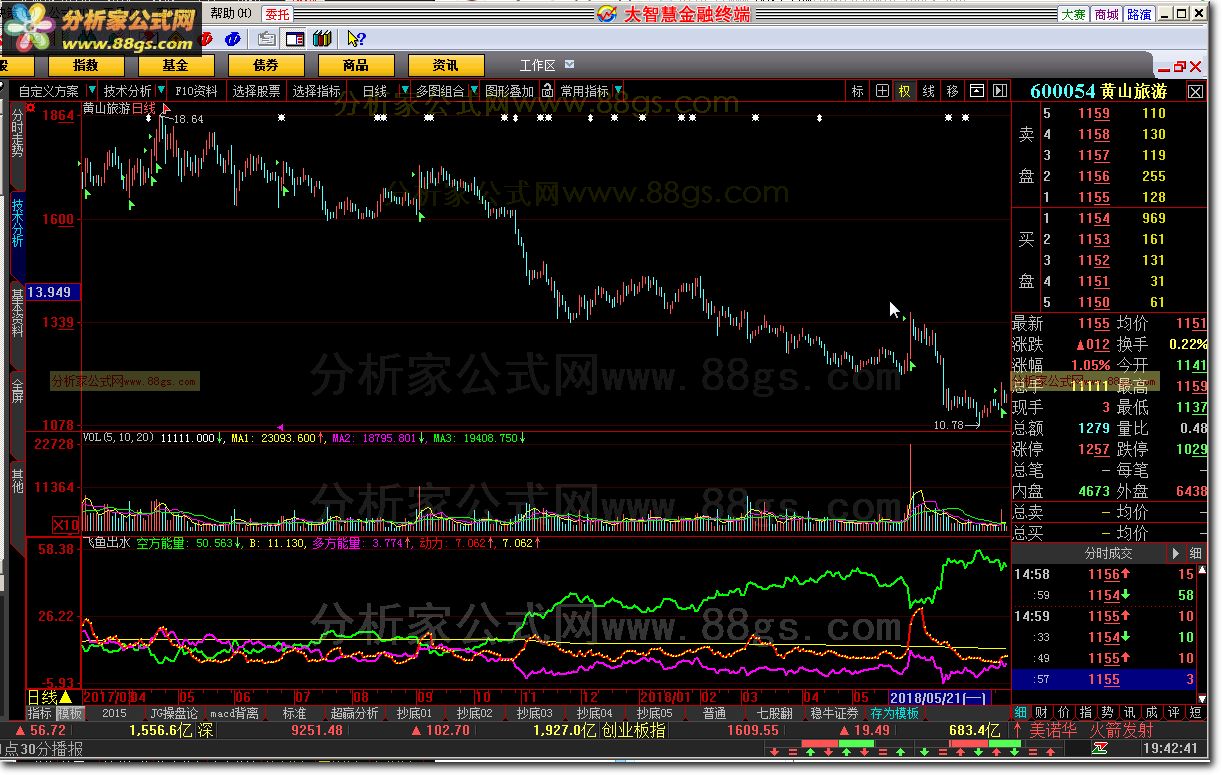Screen dimensions: 1223x775
Task: Click the blue info circle toolbar icon
Action: [x=232, y=39]
